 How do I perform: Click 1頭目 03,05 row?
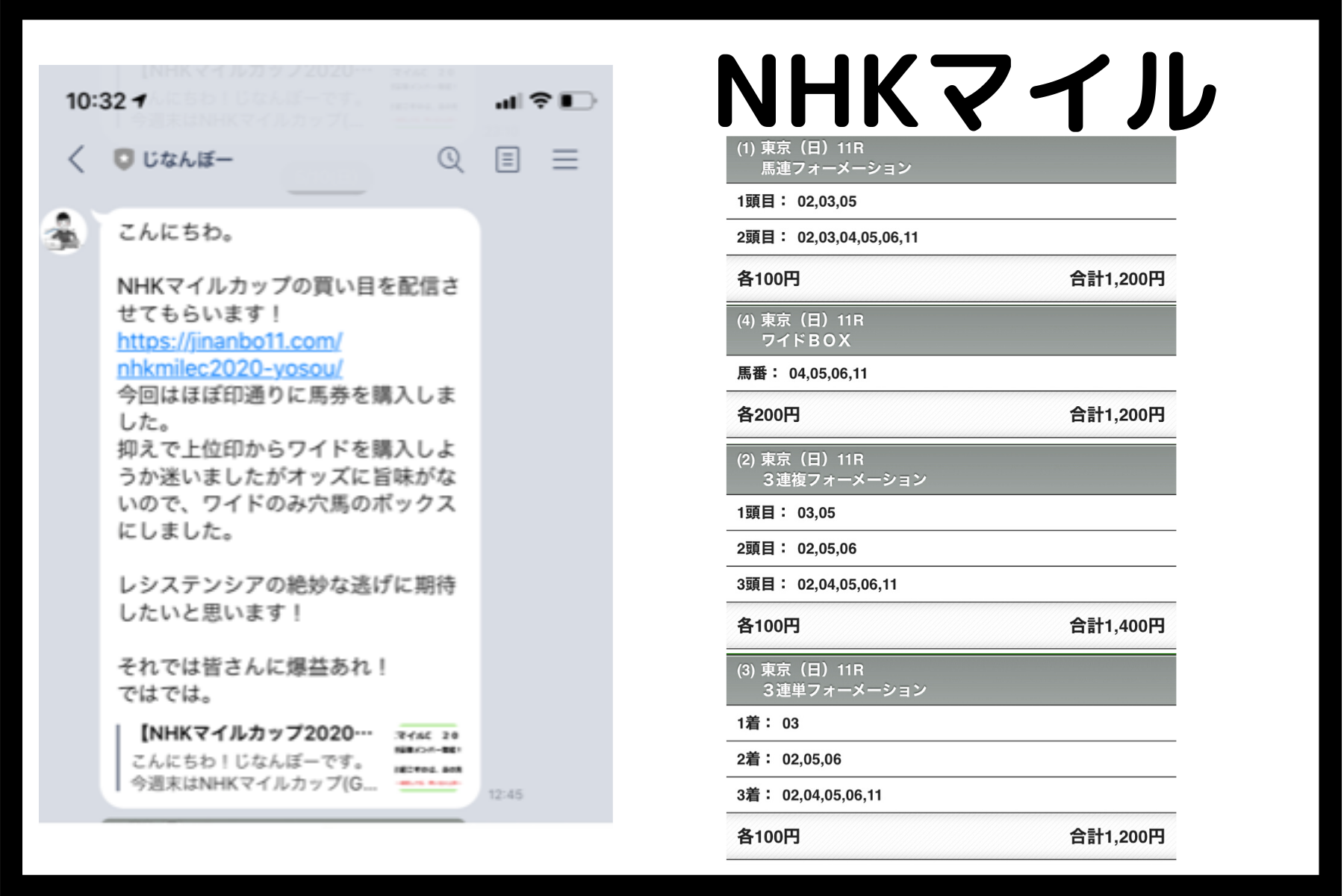tap(951, 512)
